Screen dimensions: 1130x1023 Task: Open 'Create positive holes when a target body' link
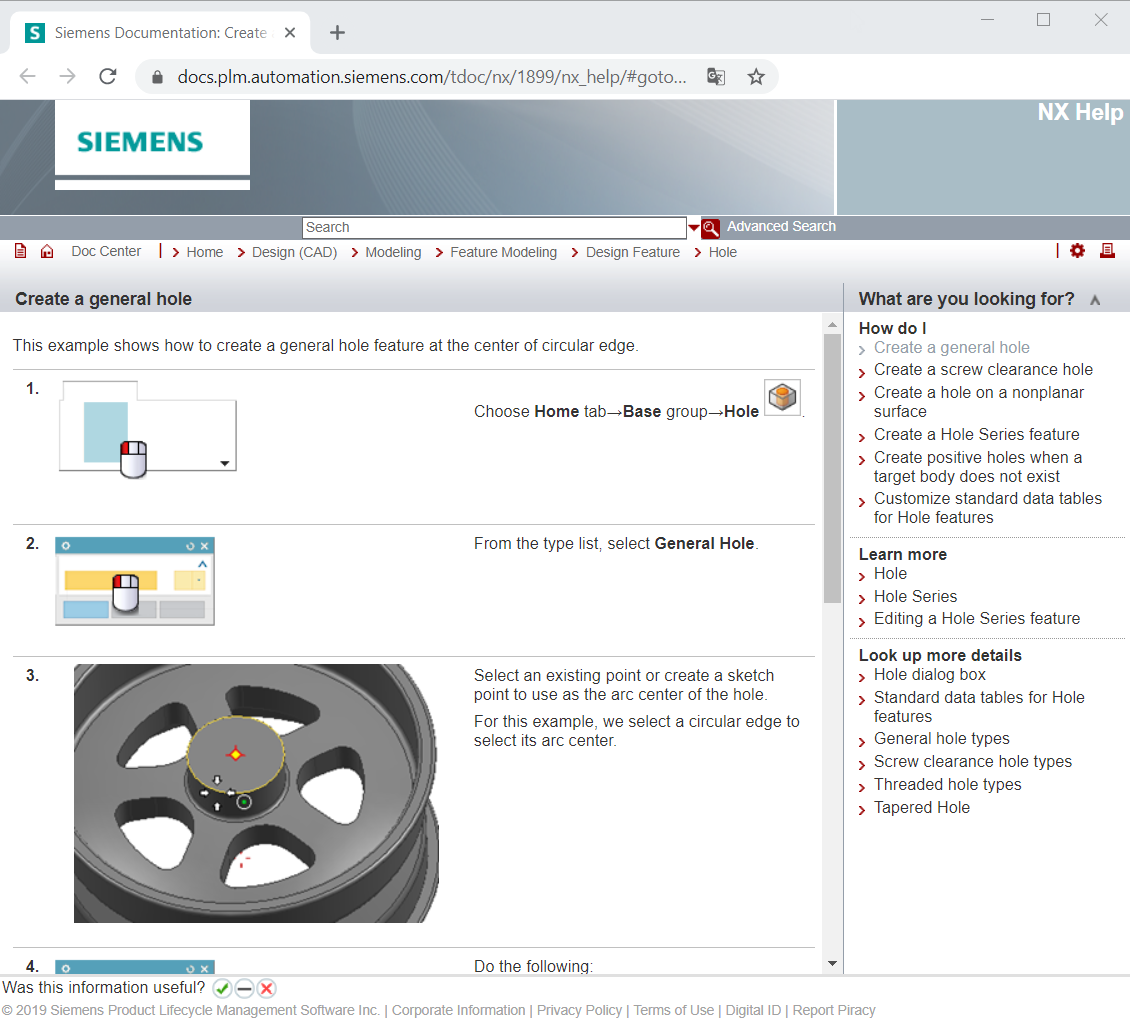[977, 467]
